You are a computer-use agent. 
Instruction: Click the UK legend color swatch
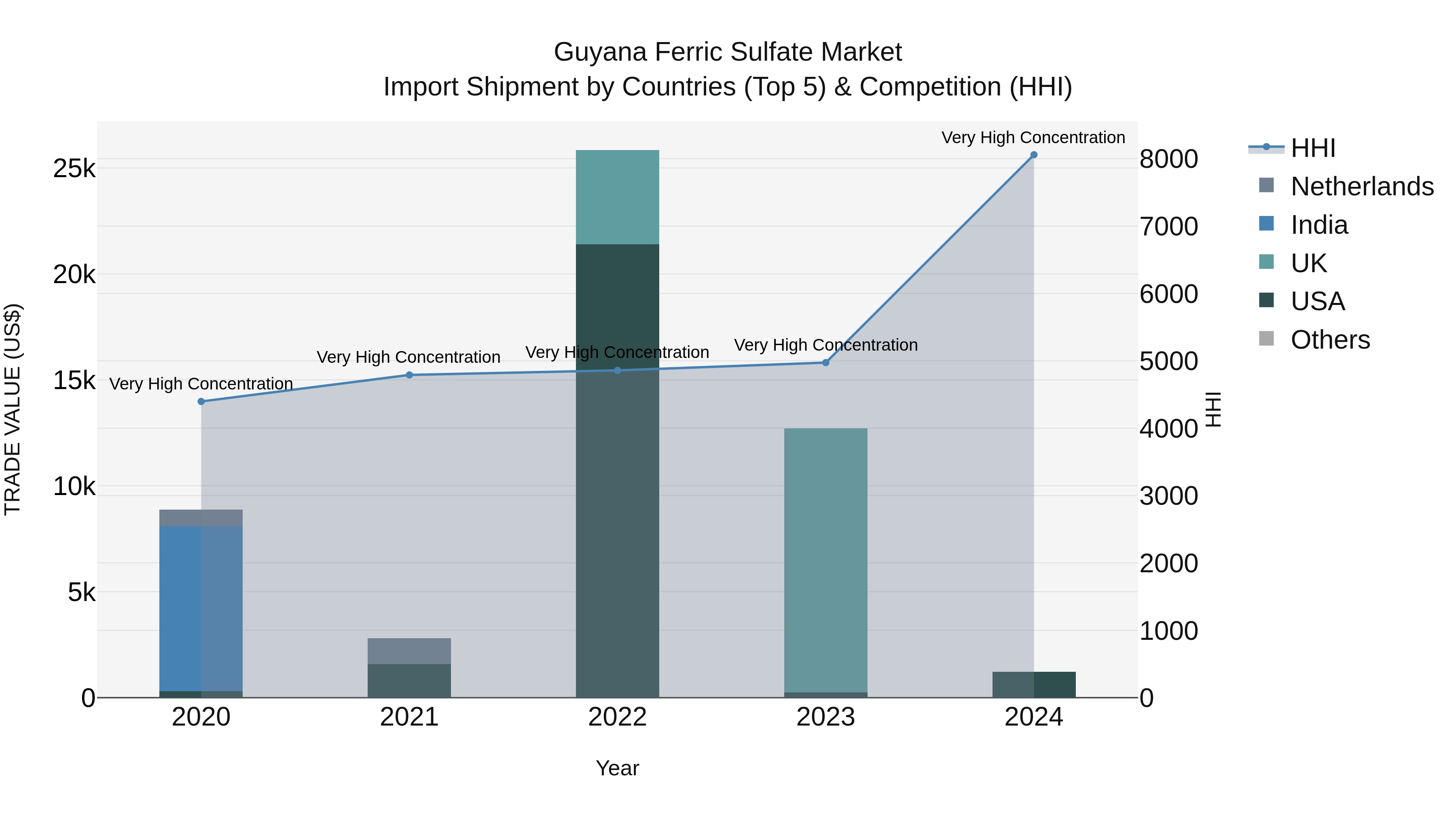[1267, 262]
